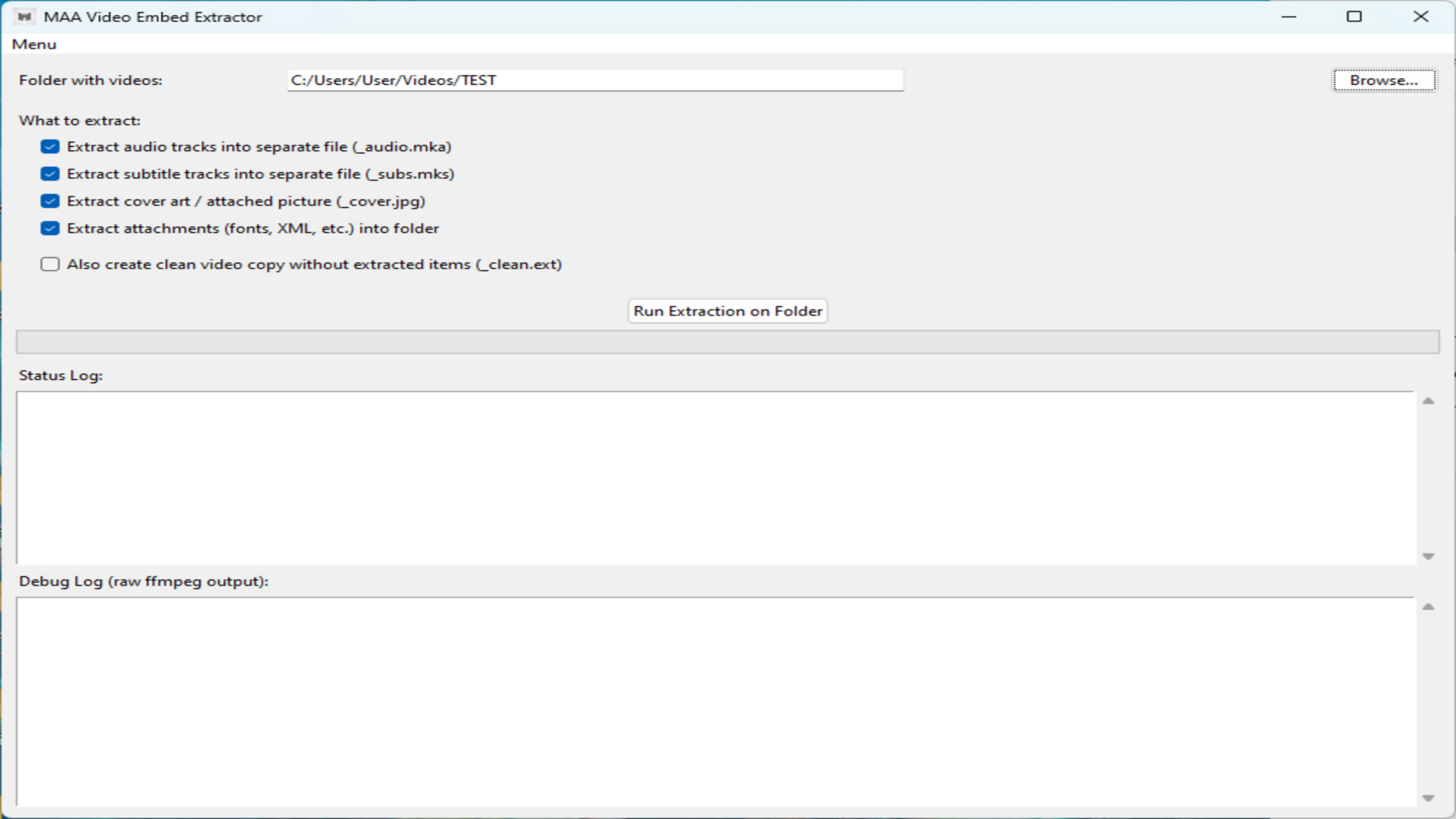1456x819 pixels.
Task: Enable Also create clean video copy option
Action: 49,264
